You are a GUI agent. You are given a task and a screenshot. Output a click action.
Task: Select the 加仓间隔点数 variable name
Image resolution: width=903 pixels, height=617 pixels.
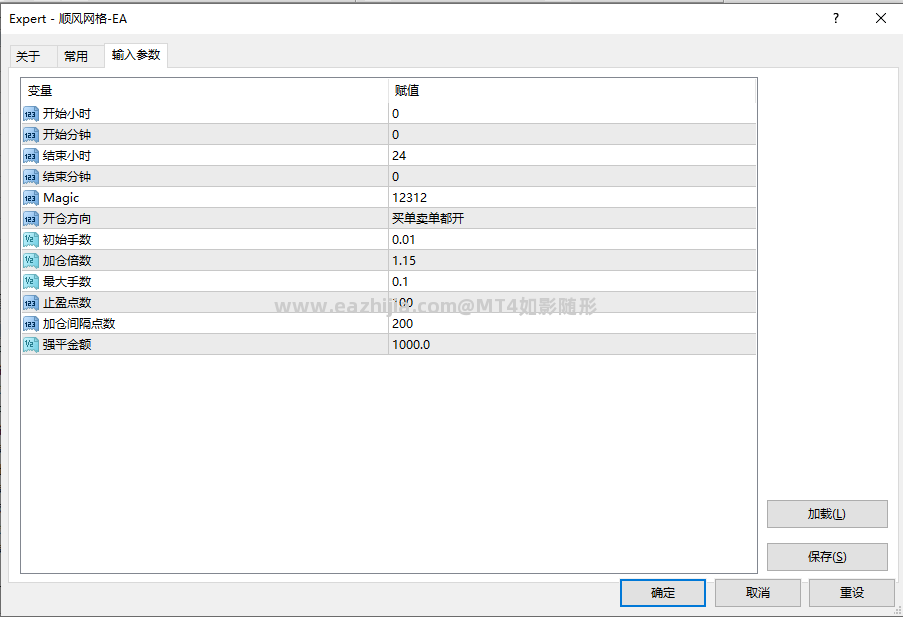tap(79, 324)
